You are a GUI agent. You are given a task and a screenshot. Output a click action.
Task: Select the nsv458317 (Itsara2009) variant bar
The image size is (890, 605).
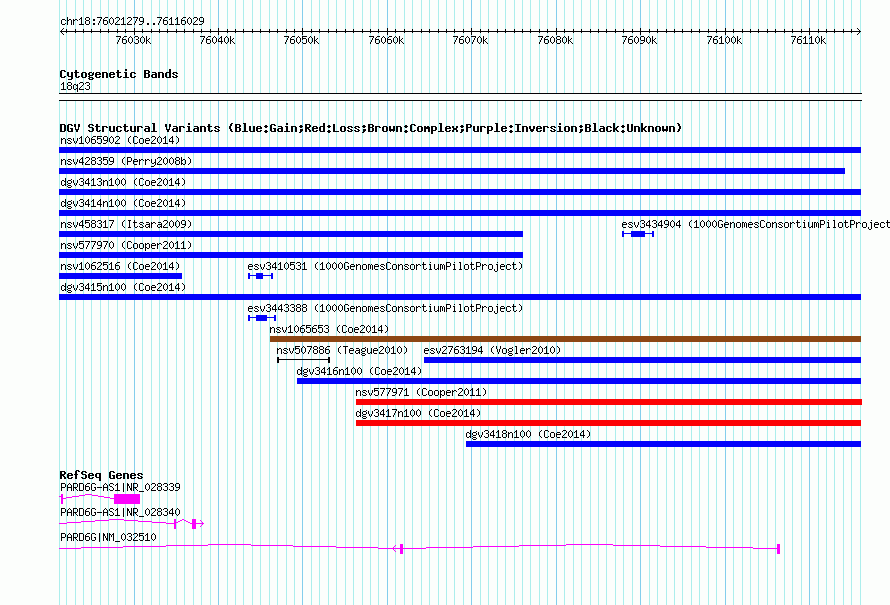[x=291, y=234]
